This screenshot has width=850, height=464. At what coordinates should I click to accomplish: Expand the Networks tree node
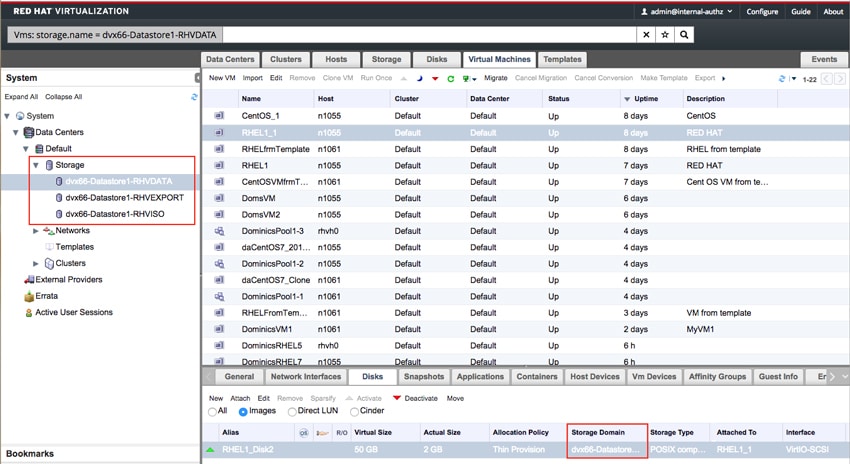[x=36, y=231]
